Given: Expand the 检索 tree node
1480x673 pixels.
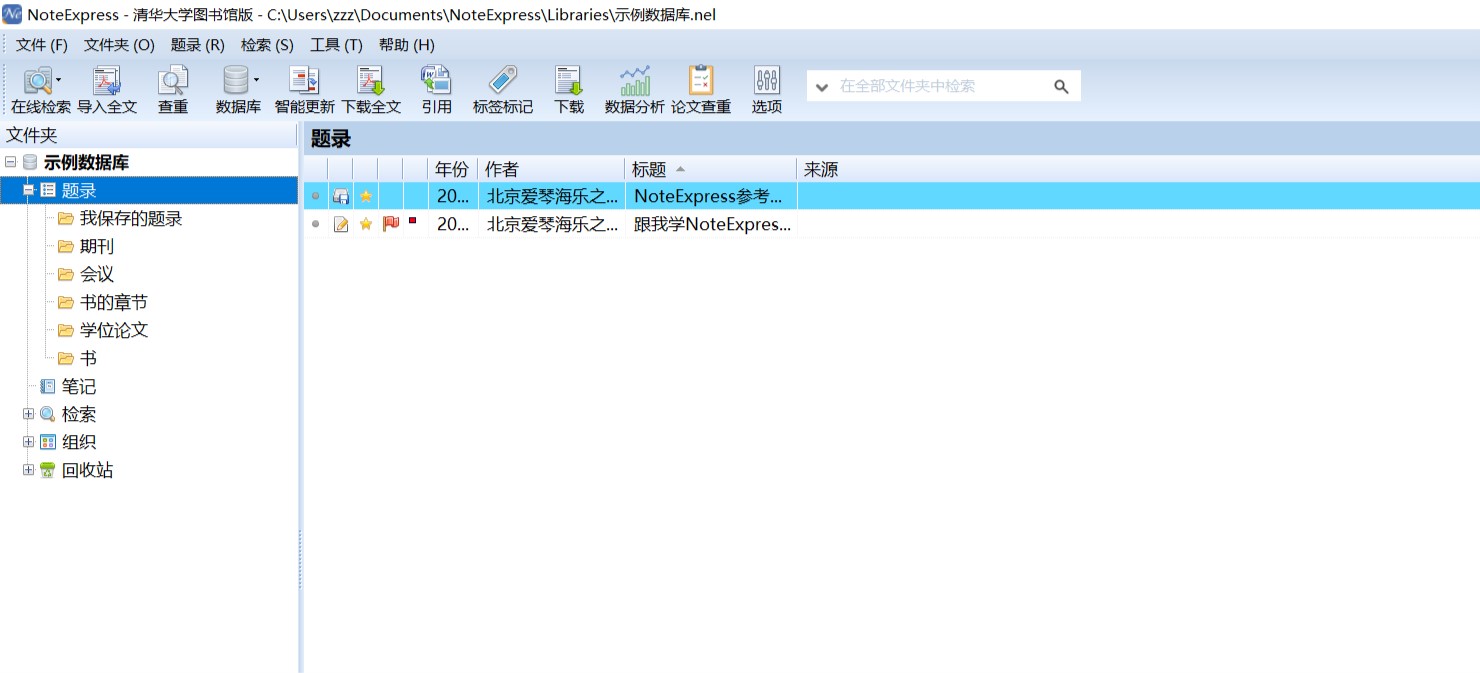Looking at the screenshot, I should tap(28, 414).
